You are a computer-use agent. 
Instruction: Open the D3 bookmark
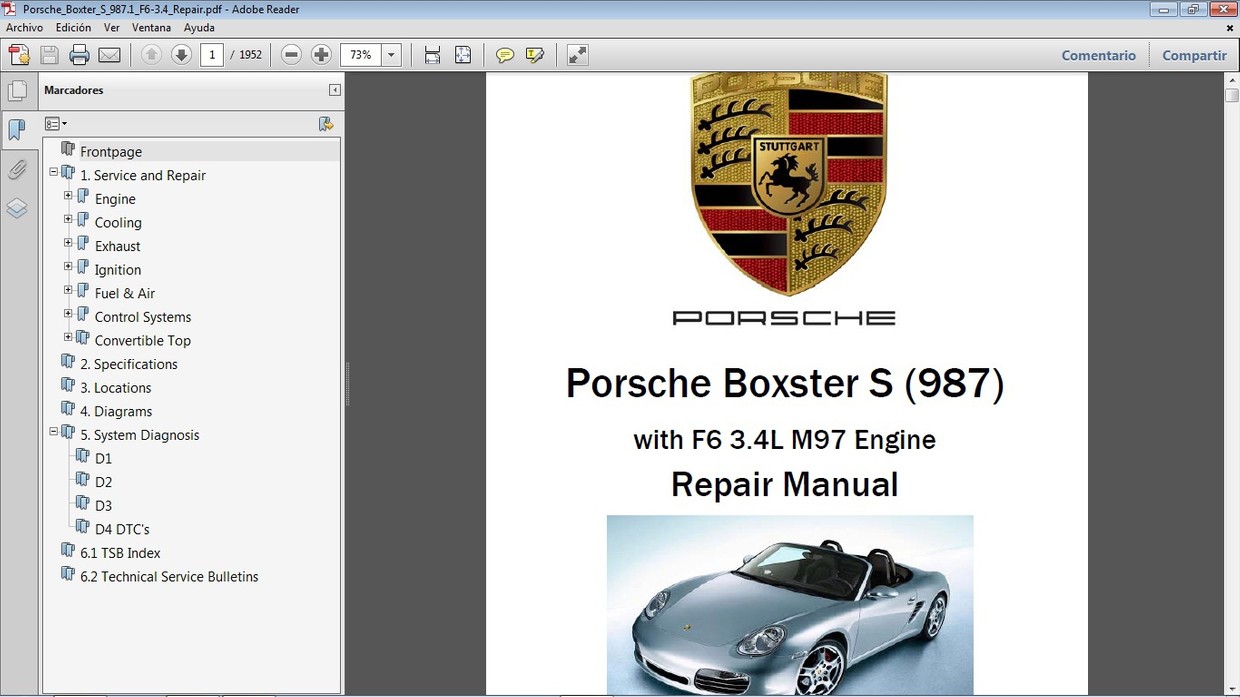(x=103, y=506)
